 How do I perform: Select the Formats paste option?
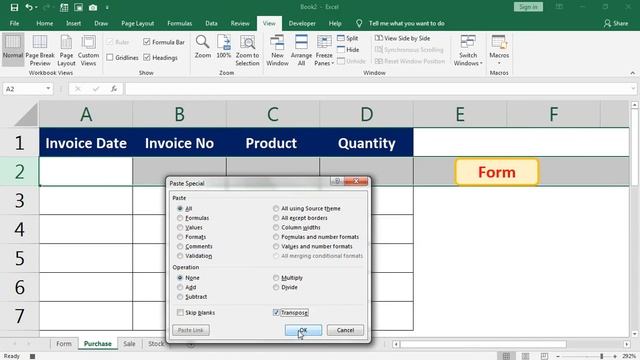point(180,237)
